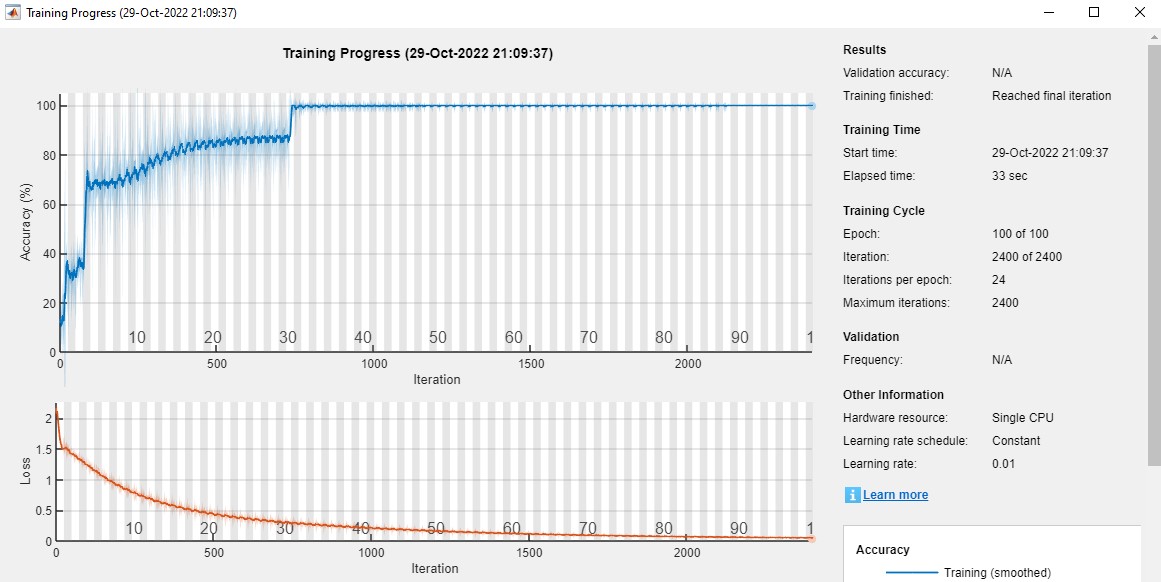Close the Training Progress window
The height and width of the screenshot is (582, 1161).
coord(1138,13)
